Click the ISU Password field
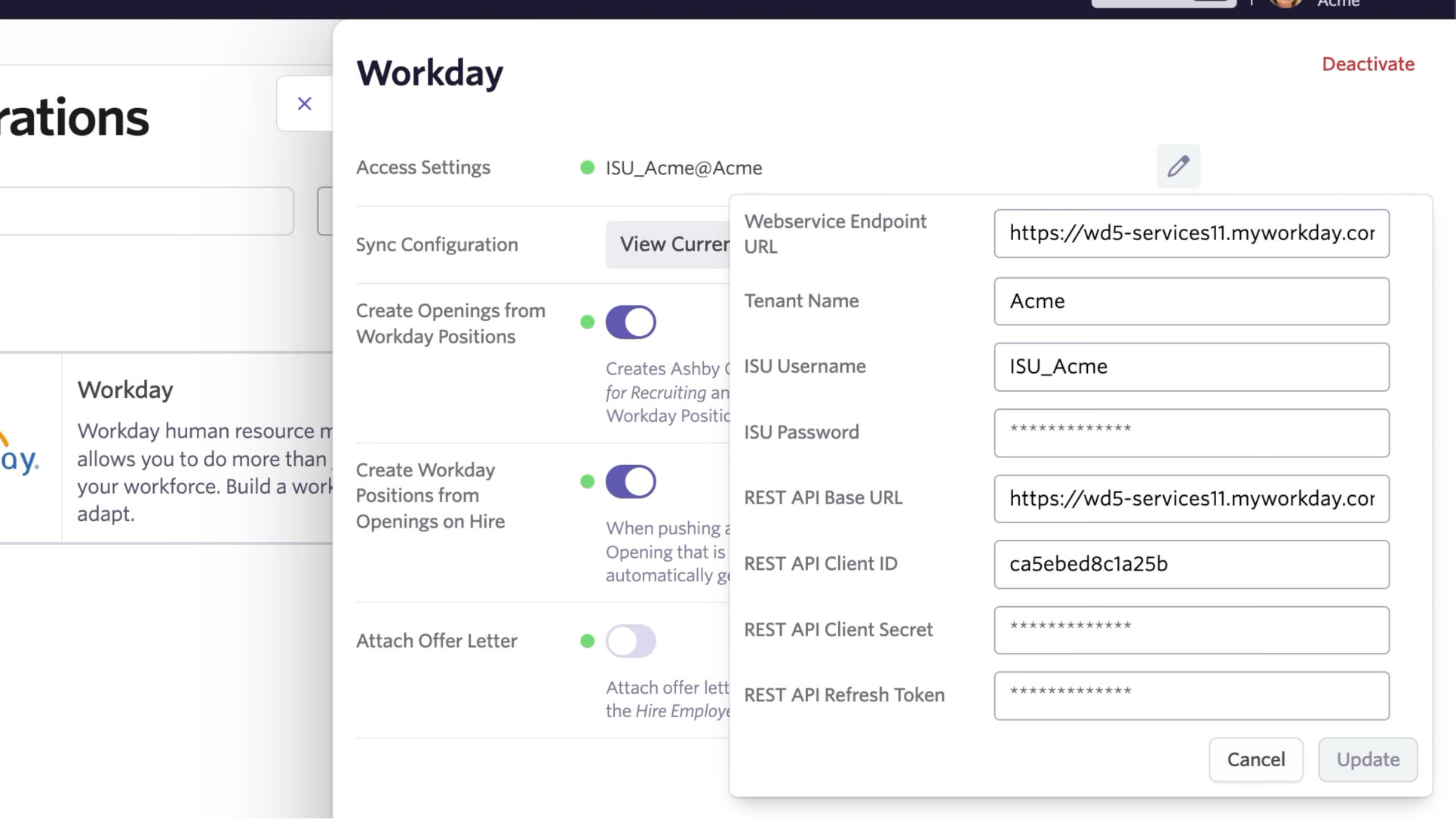Viewport: 1456px width, 819px height. tap(1190, 433)
